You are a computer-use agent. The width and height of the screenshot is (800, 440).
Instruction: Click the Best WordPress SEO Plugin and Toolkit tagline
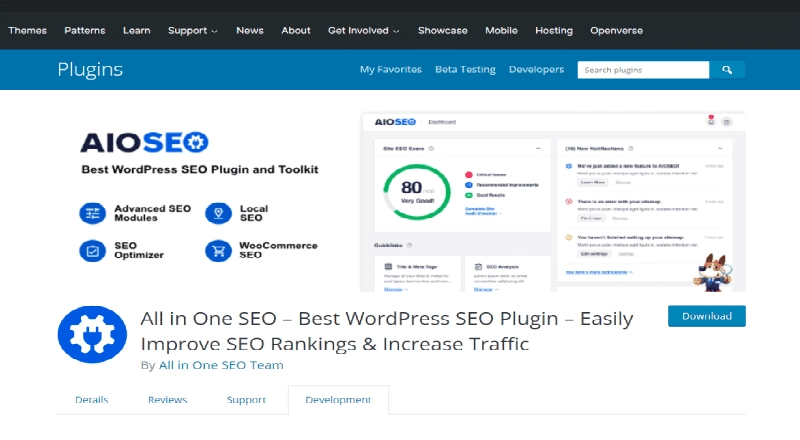click(x=200, y=169)
